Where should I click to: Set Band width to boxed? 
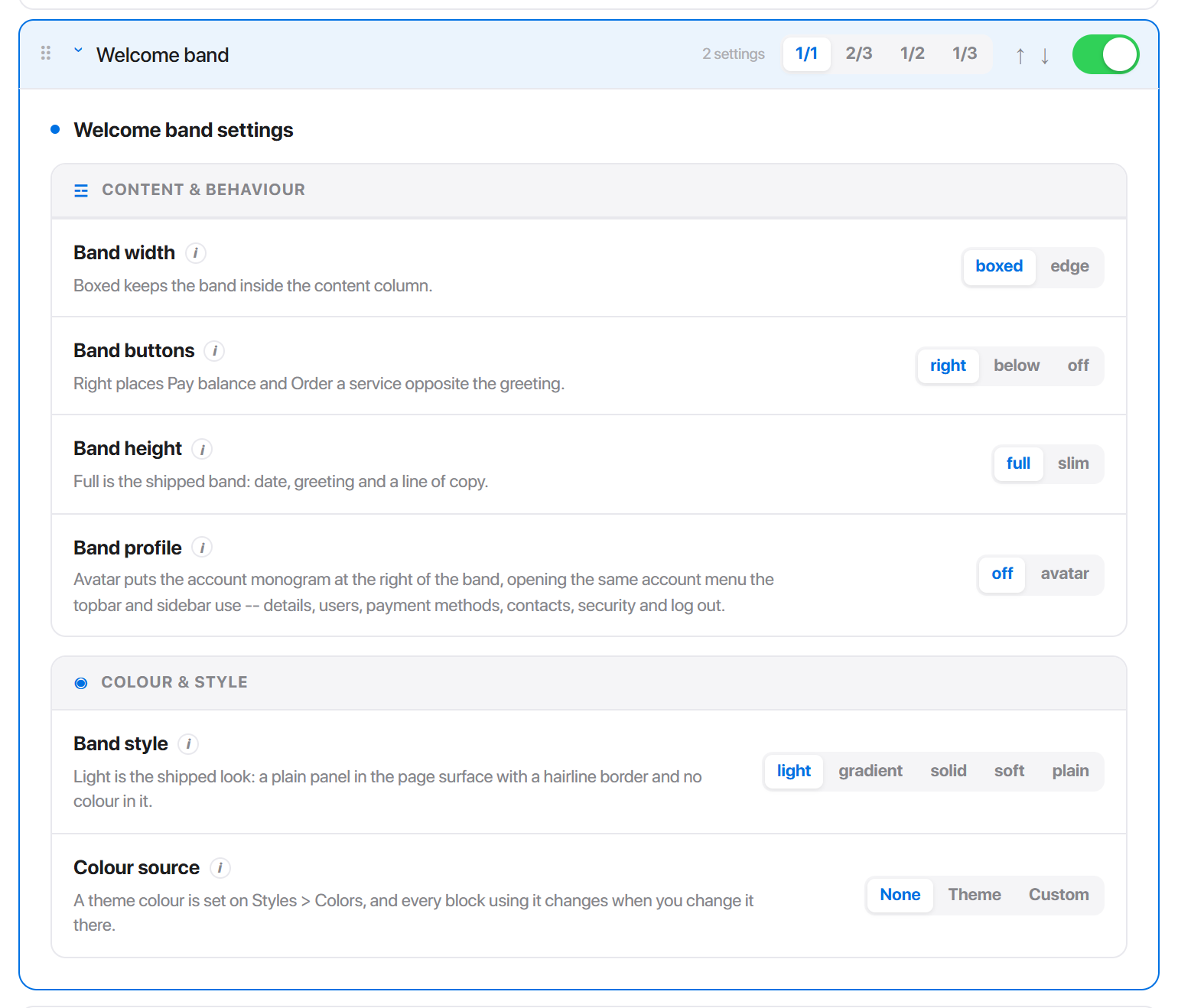[999, 267]
